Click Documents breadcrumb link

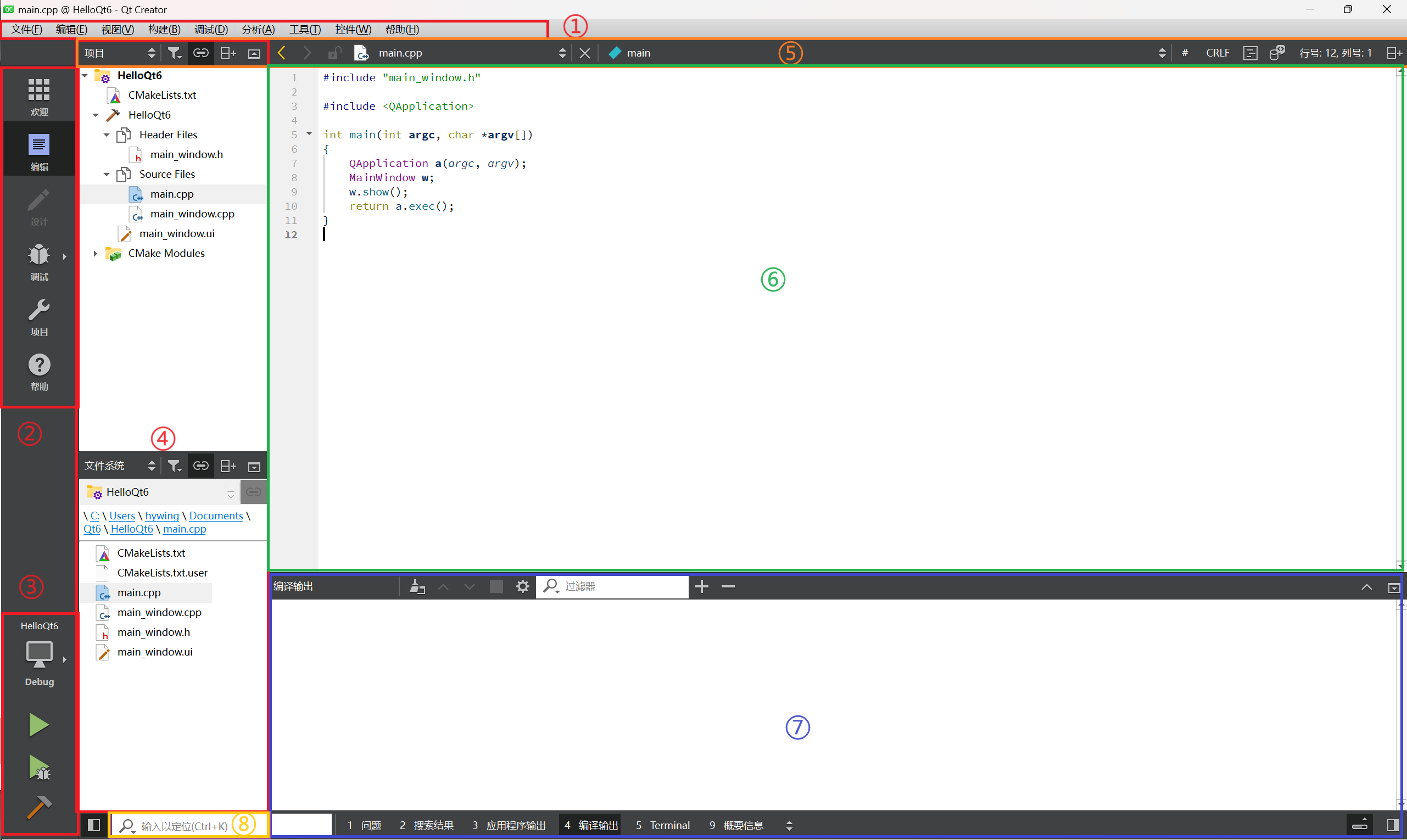[216, 516]
